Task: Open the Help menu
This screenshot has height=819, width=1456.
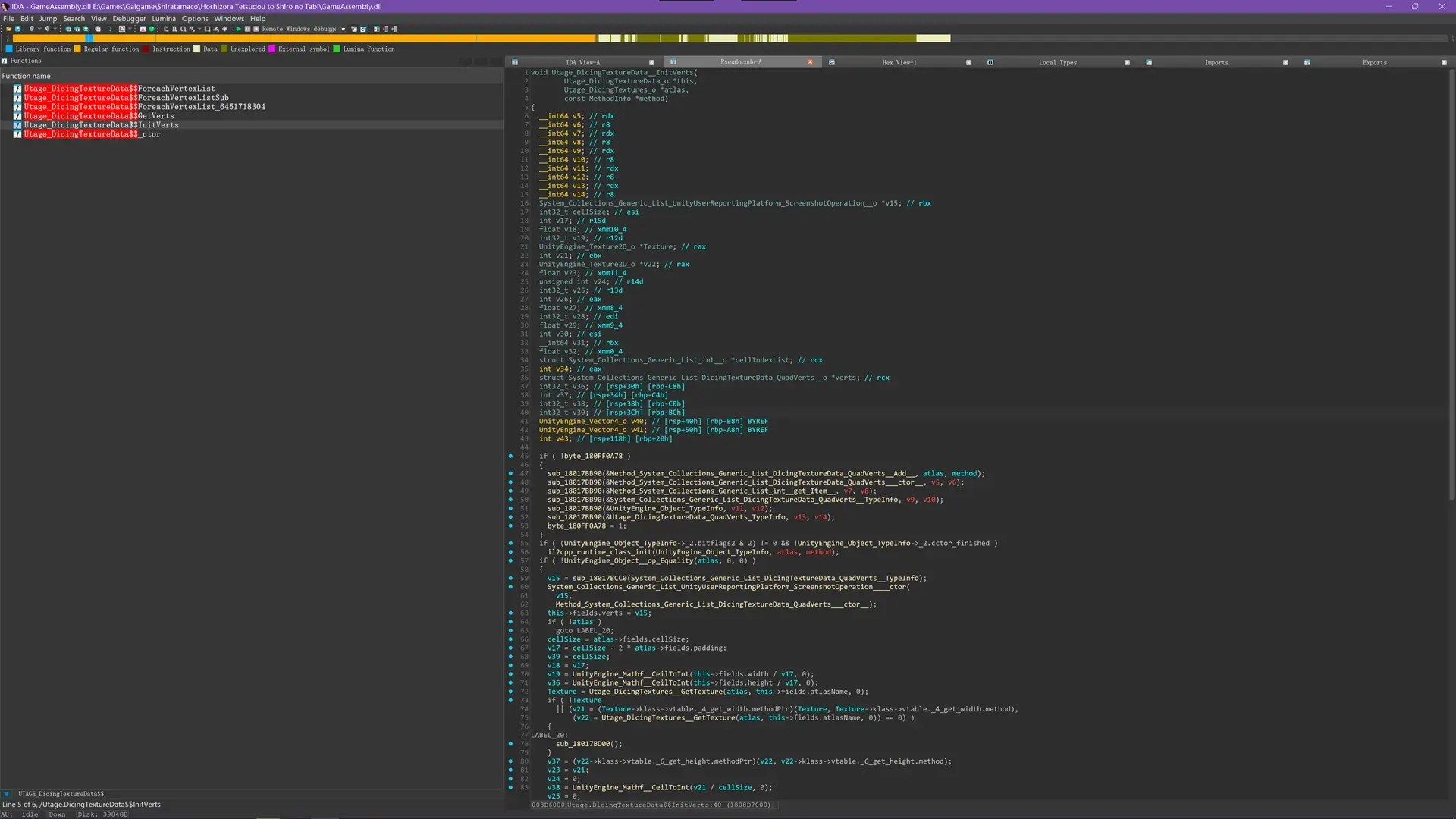Action: coord(258,19)
